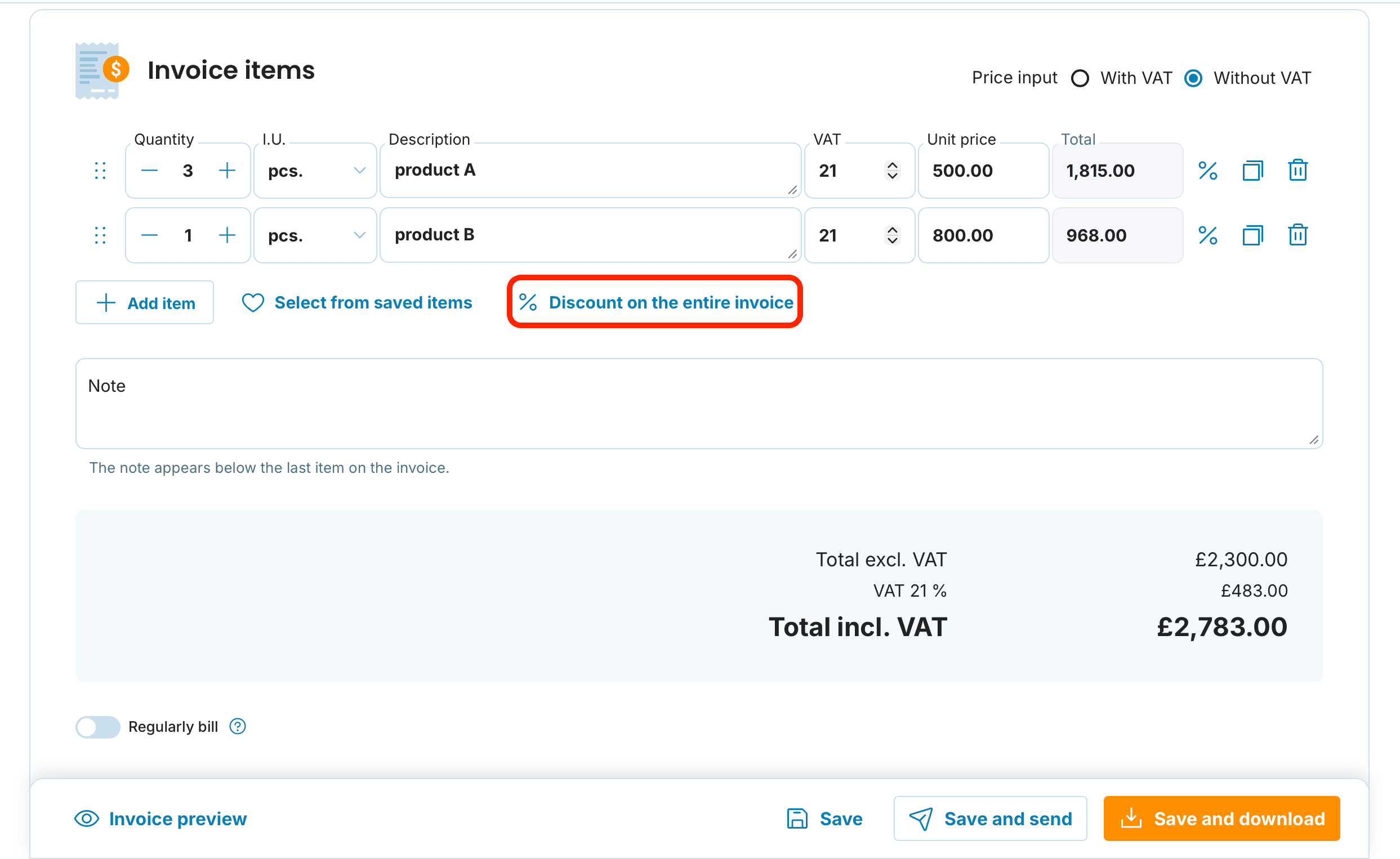This screenshot has height=859, width=1400.
Task: Click the Add item button
Action: pyautogui.click(x=145, y=303)
